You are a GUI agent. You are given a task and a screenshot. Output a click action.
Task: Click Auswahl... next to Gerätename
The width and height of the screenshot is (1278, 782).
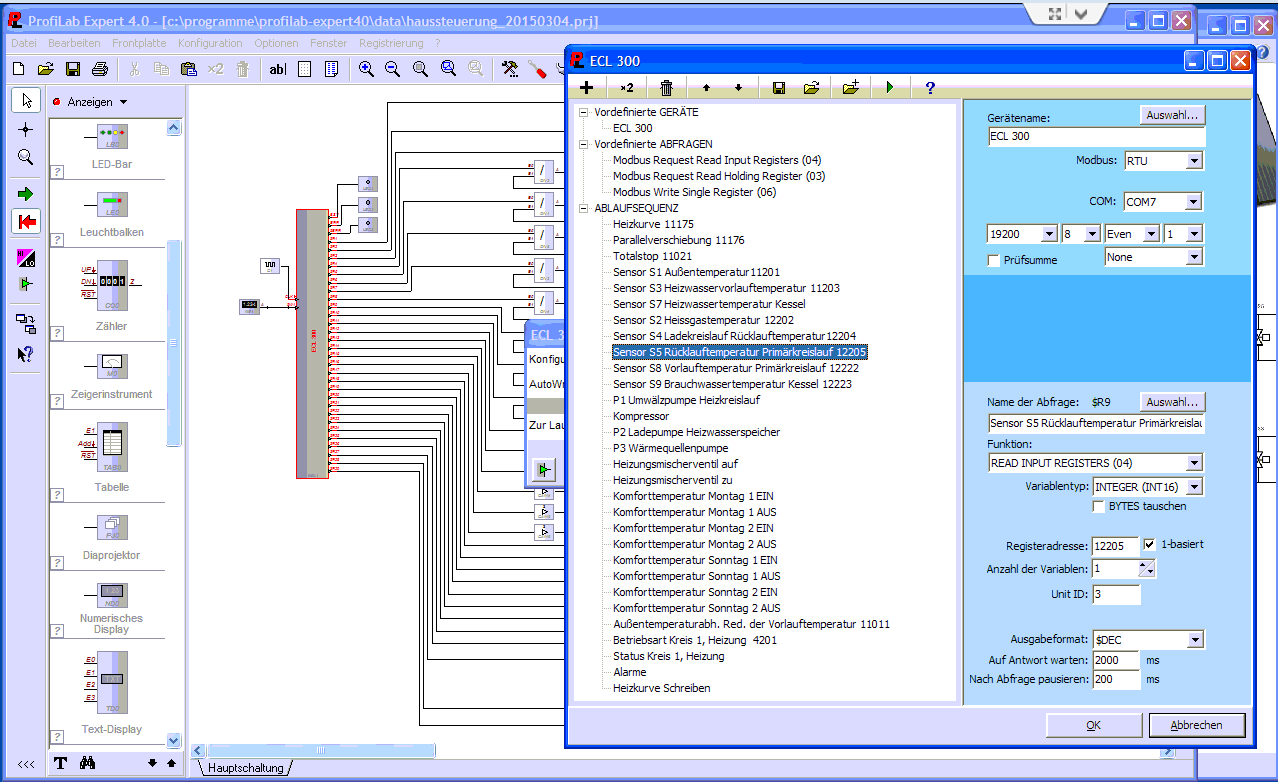(1172, 115)
